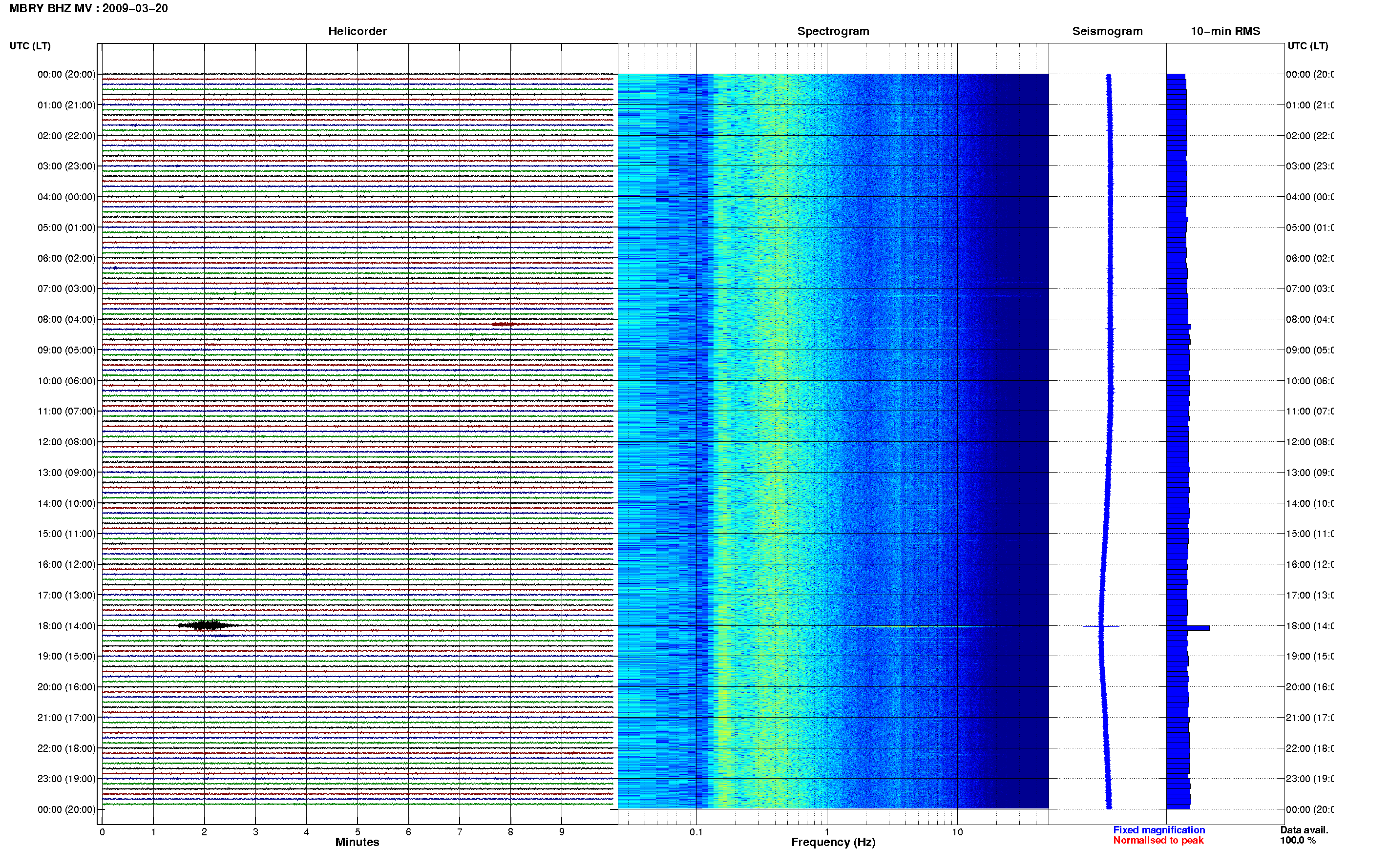
Task: Click the right-side '12:00 (08:' time label
Action: click(x=1309, y=442)
